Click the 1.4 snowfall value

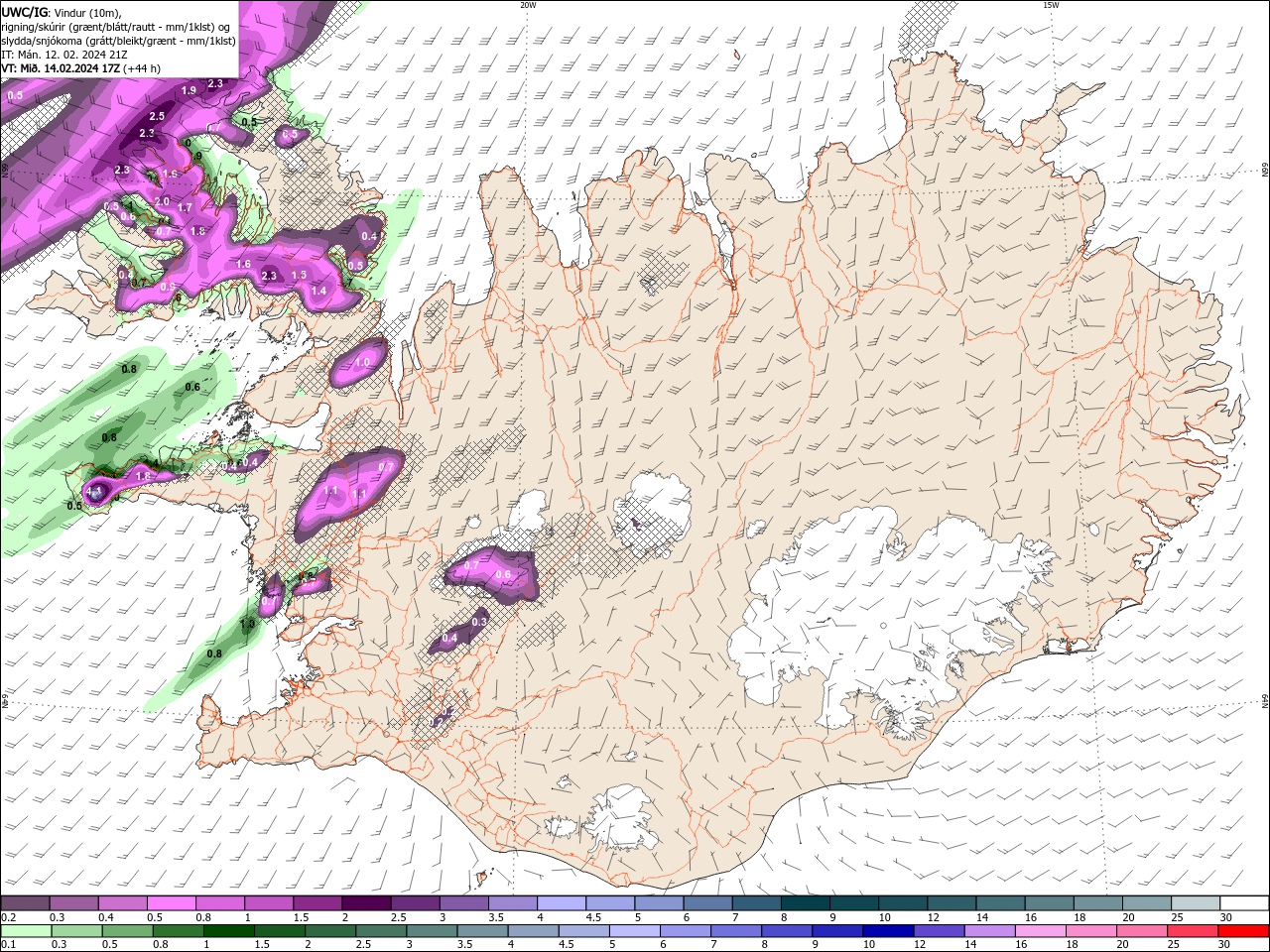[x=318, y=291]
